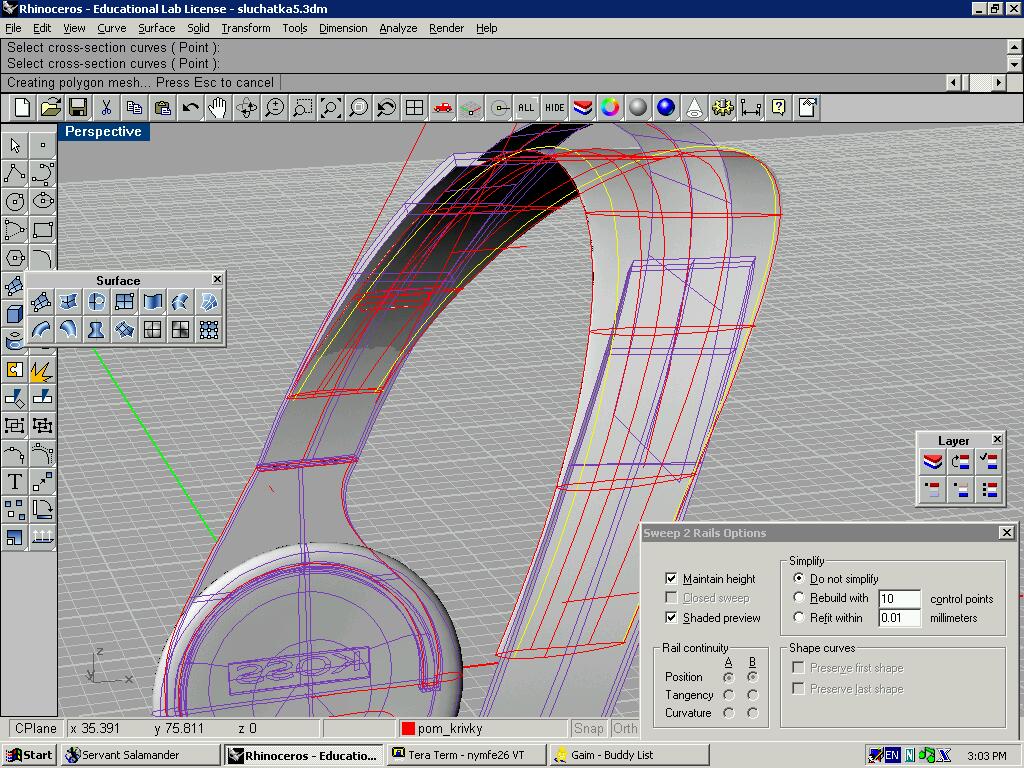Select Do not simplify radio button
The width and height of the screenshot is (1024, 768).
click(x=798, y=578)
